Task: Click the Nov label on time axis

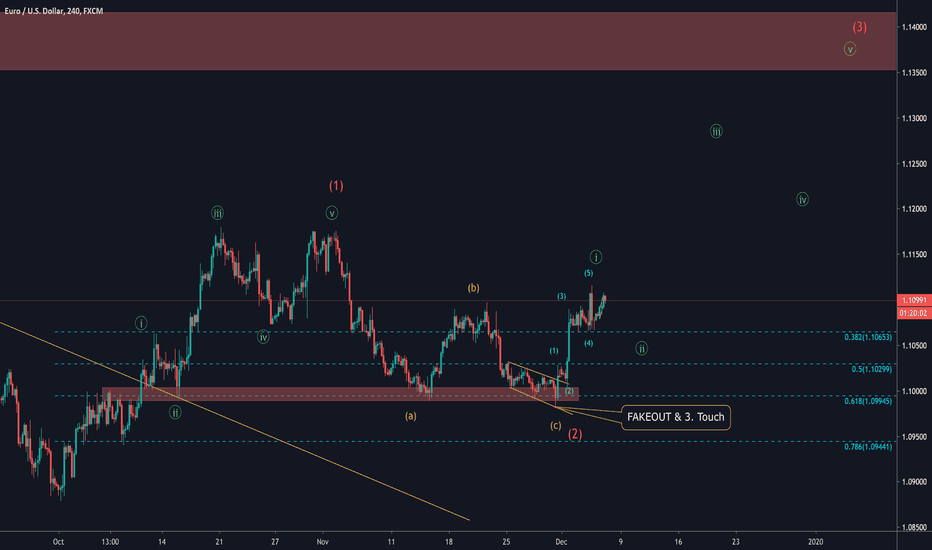Action: (x=320, y=542)
